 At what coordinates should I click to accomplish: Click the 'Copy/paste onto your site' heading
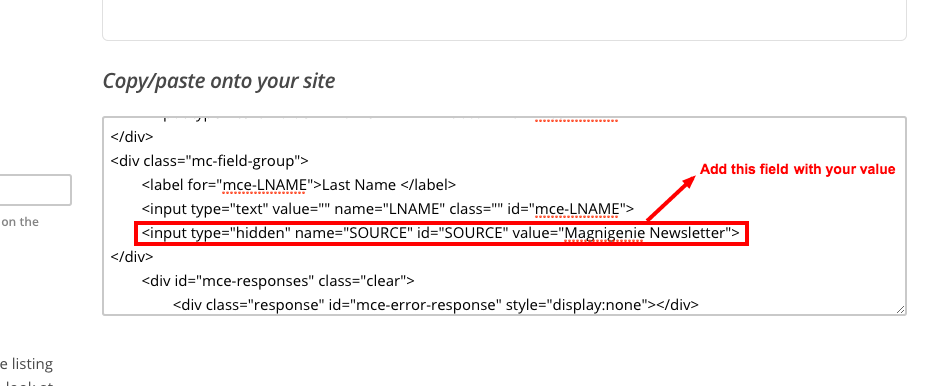tap(219, 81)
